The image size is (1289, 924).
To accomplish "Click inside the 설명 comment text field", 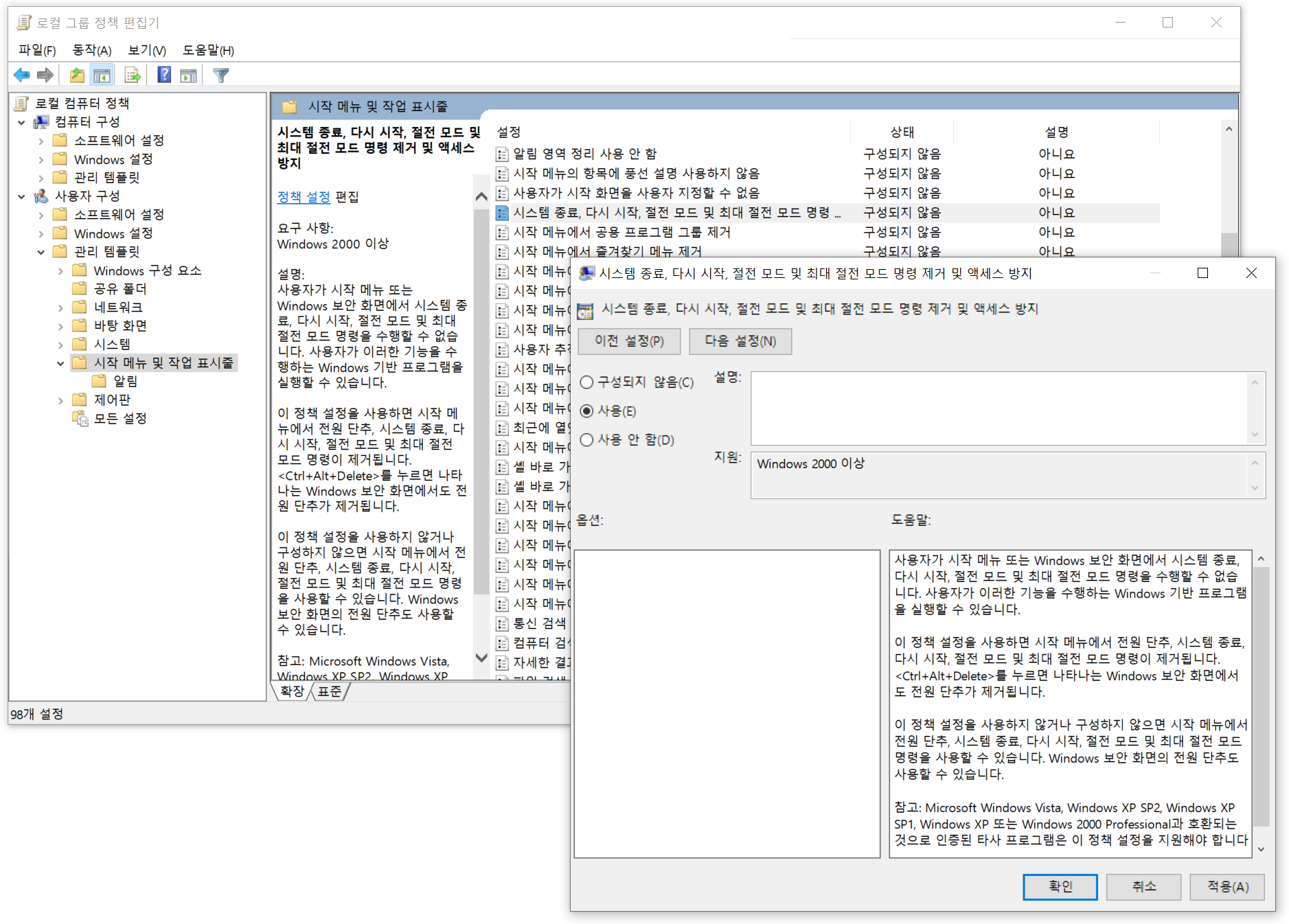I will (x=999, y=408).
